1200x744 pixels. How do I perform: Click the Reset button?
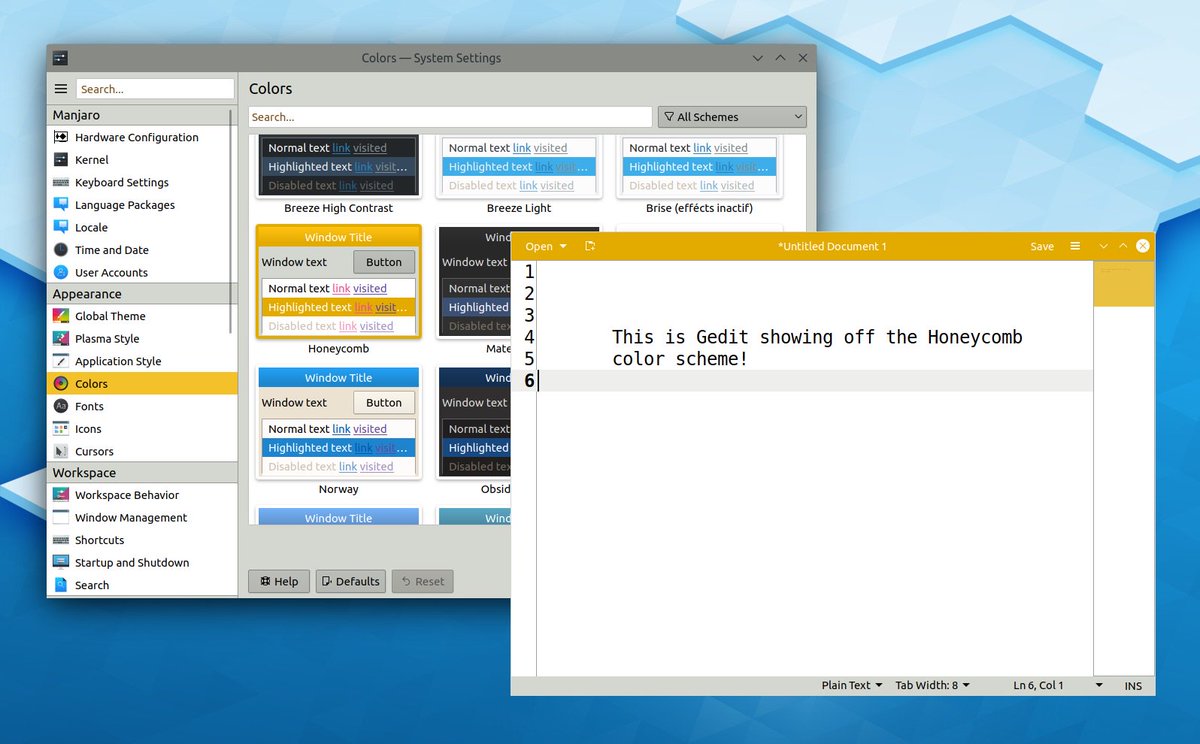pyautogui.click(x=422, y=581)
